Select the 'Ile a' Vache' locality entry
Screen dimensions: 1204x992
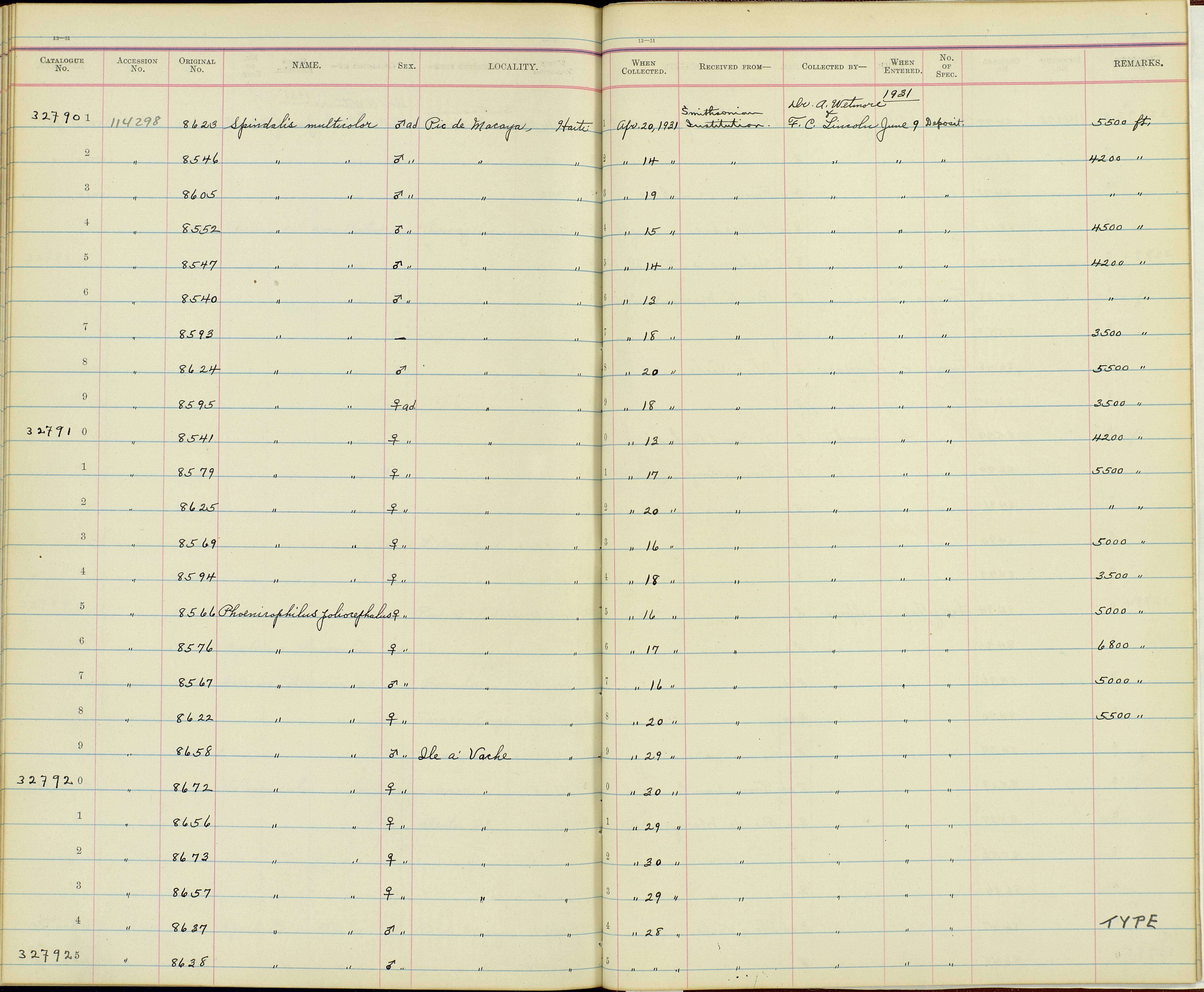pyautogui.click(x=464, y=754)
